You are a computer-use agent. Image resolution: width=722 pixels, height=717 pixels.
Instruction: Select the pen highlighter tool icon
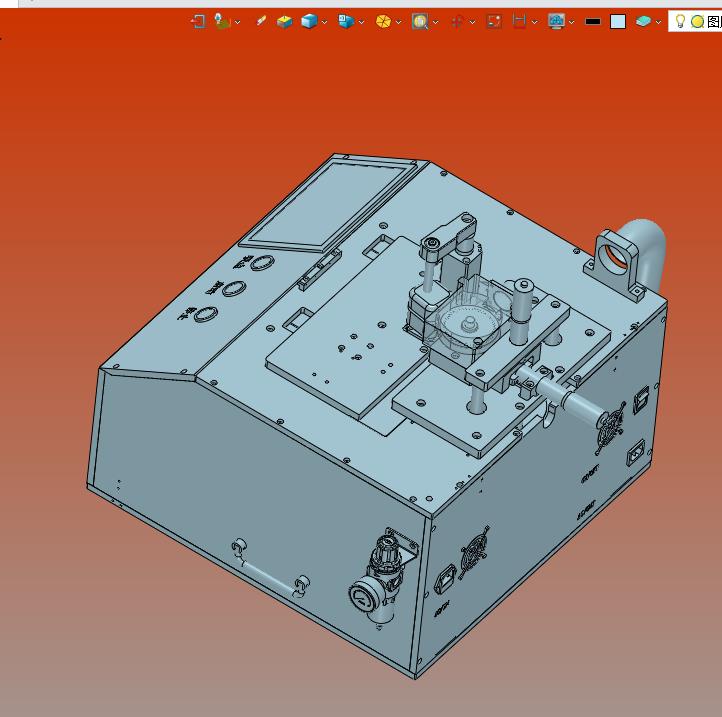(x=261, y=21)
